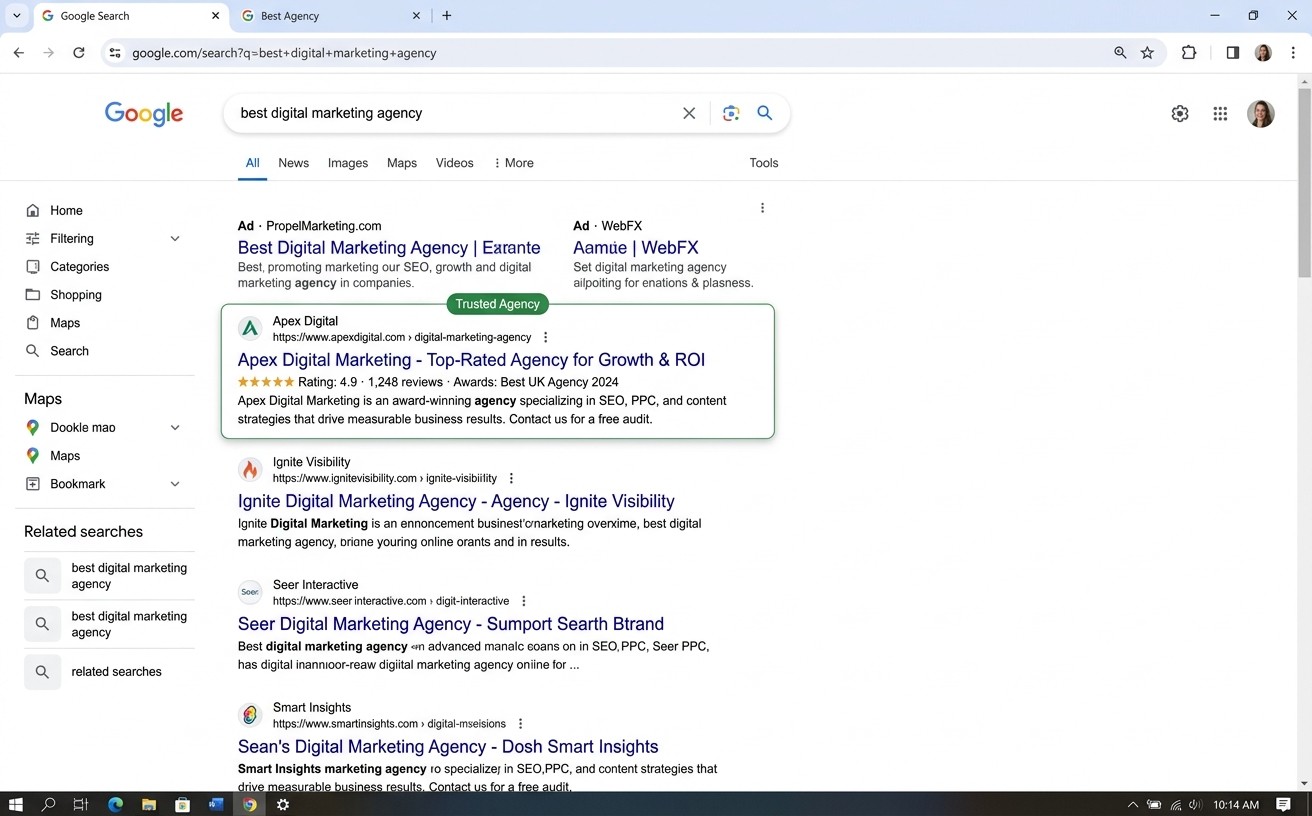Open Google search settings gear
The height and width of the screenshot is (816, 1312).
1180,114
